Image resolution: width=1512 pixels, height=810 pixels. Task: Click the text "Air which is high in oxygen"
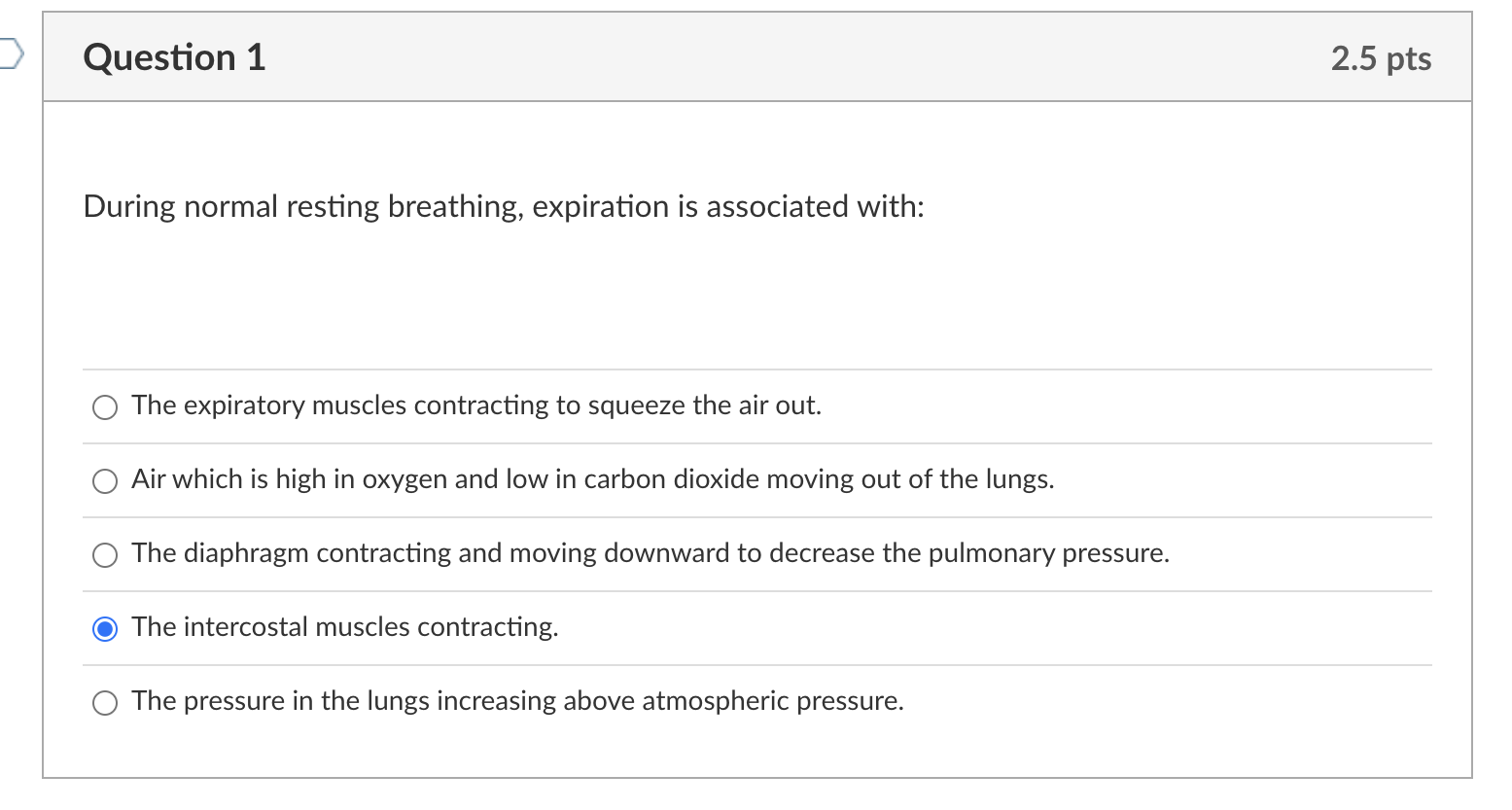point(592,480)
